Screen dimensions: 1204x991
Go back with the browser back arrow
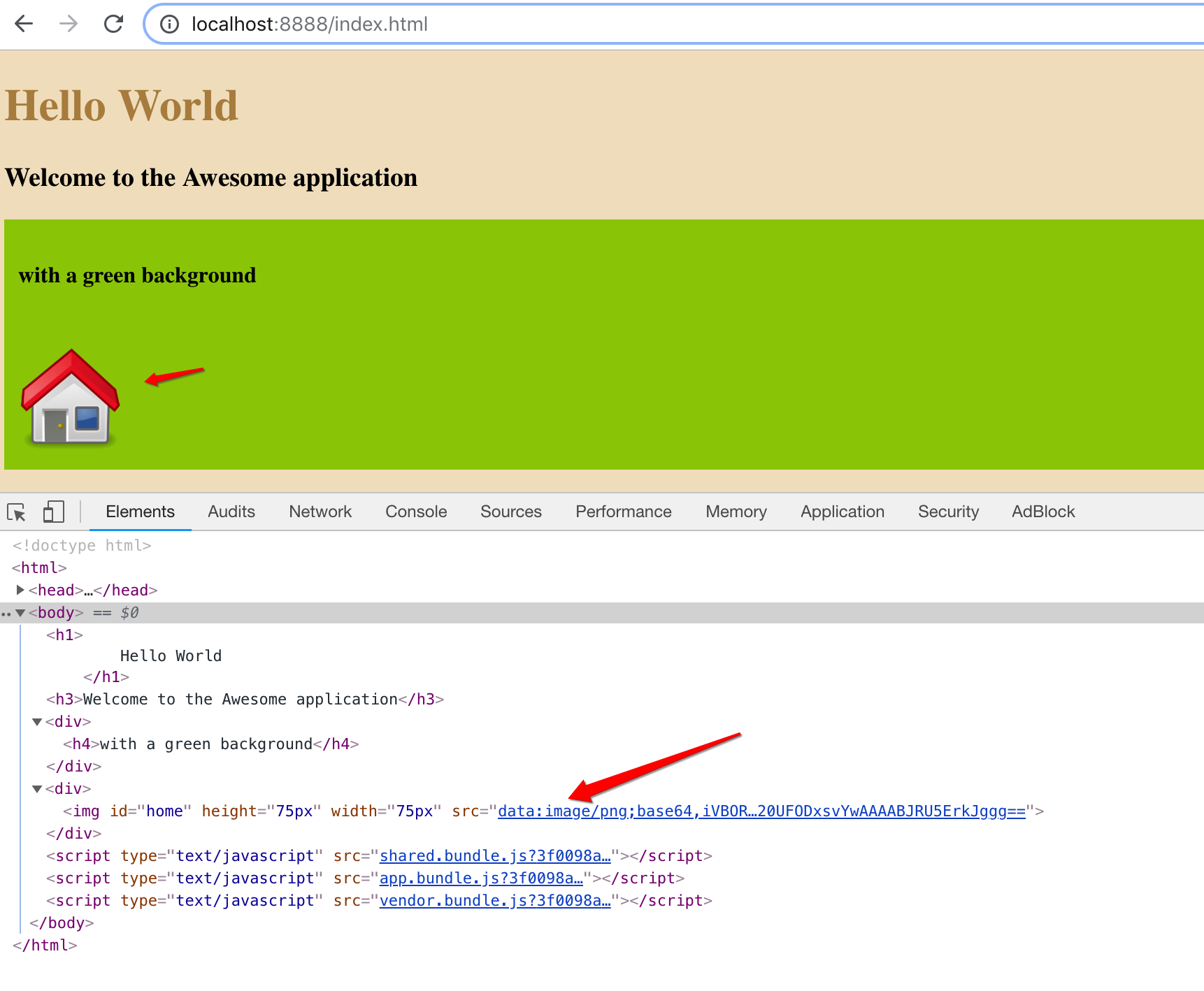tap(24, 24)
